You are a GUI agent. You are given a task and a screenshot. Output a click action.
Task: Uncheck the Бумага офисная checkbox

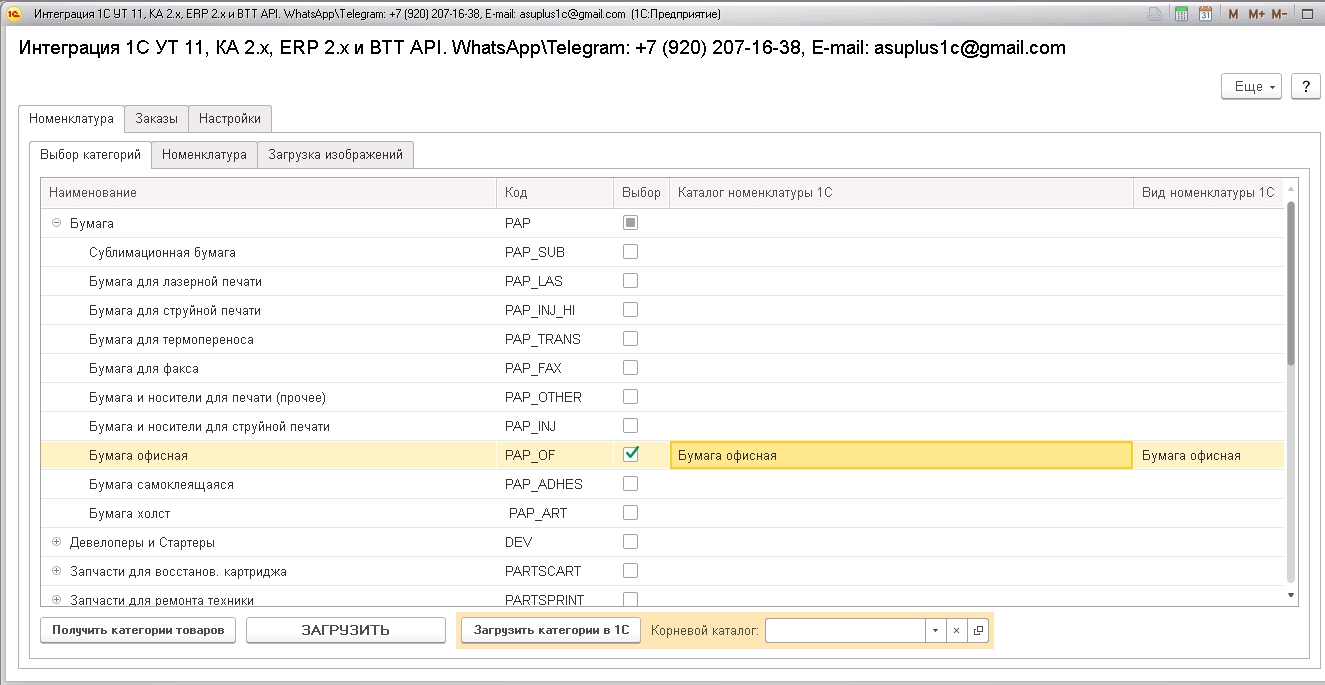[630, 454]
